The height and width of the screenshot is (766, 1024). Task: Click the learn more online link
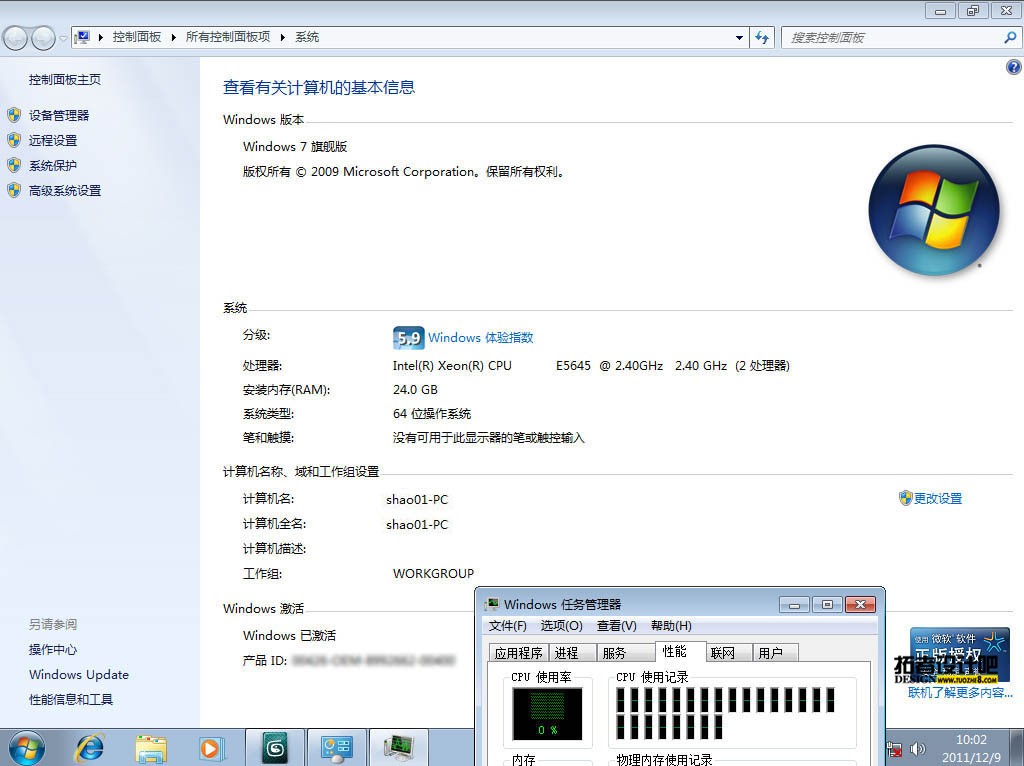[x=960, y=692]
